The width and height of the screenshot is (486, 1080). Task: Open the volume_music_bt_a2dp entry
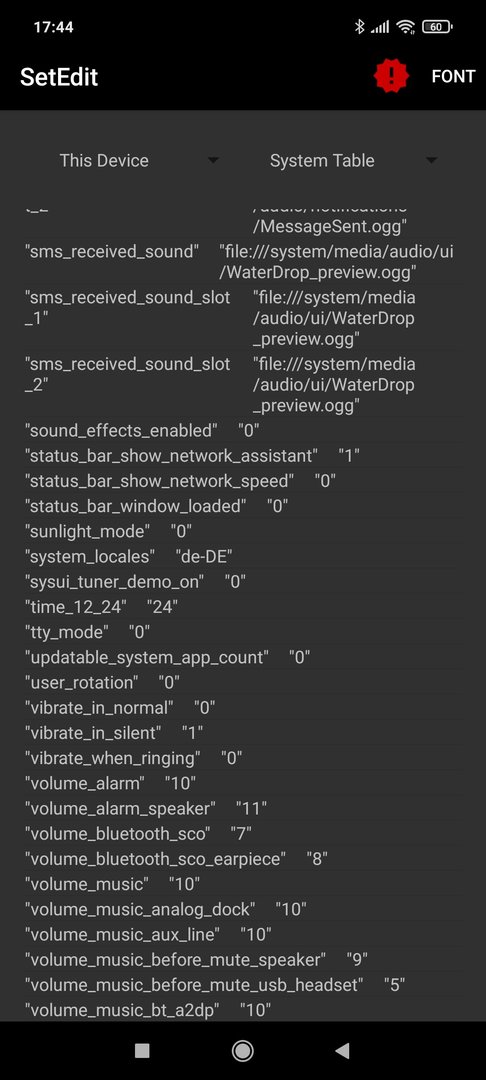[243, 1010]
